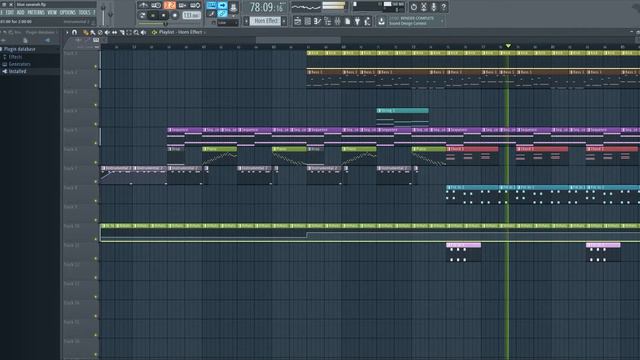Image resolution: width=640 pixels, height=360 pixels.
Task: Mute Track 8 using its green dot
Action: (x=96, y=201)
